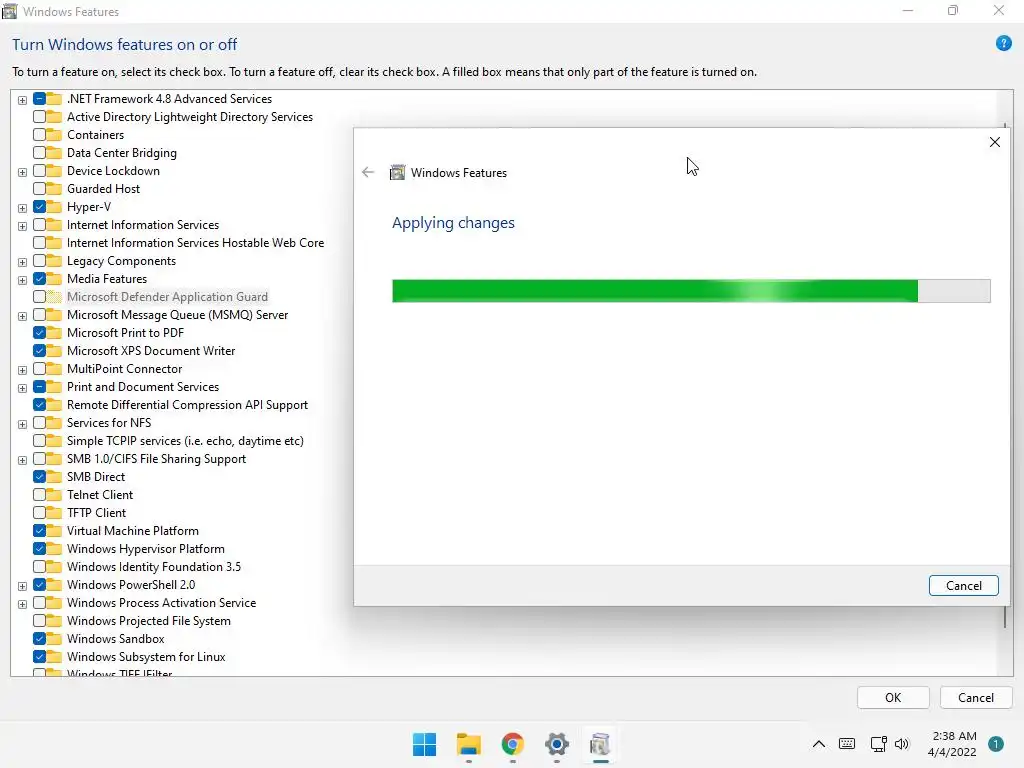Expand MultiPoint Connector node
This screenshot has height=768, width=1024.
coord(22,370)
